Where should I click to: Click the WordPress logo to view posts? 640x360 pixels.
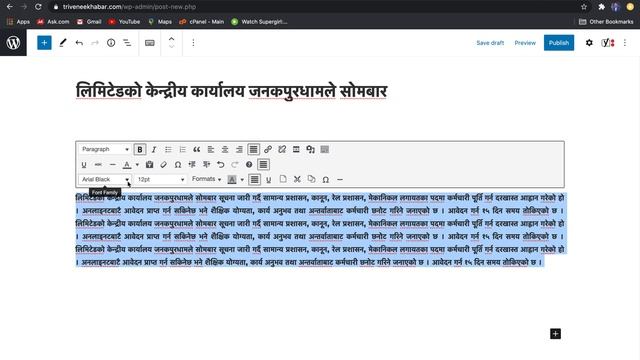[x=13, y=42]
